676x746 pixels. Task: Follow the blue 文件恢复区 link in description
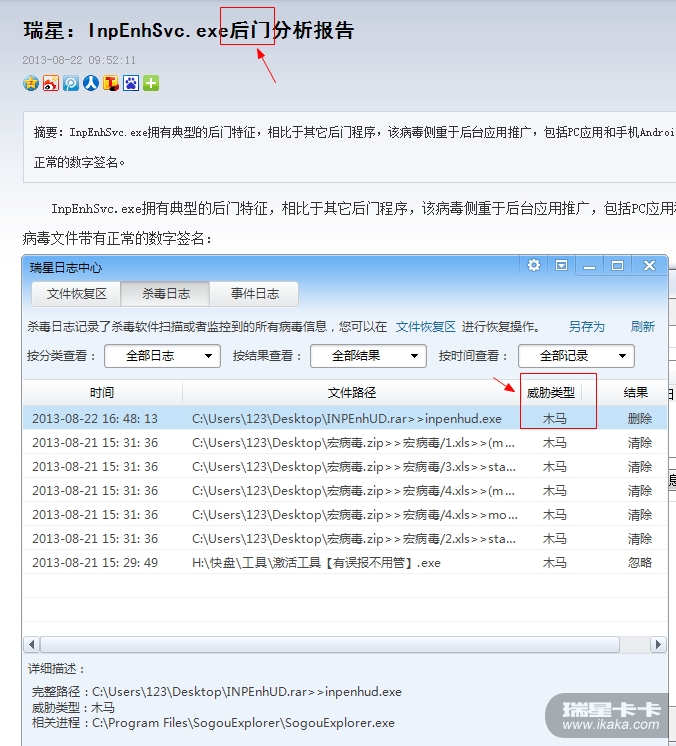tap(425, 327)
